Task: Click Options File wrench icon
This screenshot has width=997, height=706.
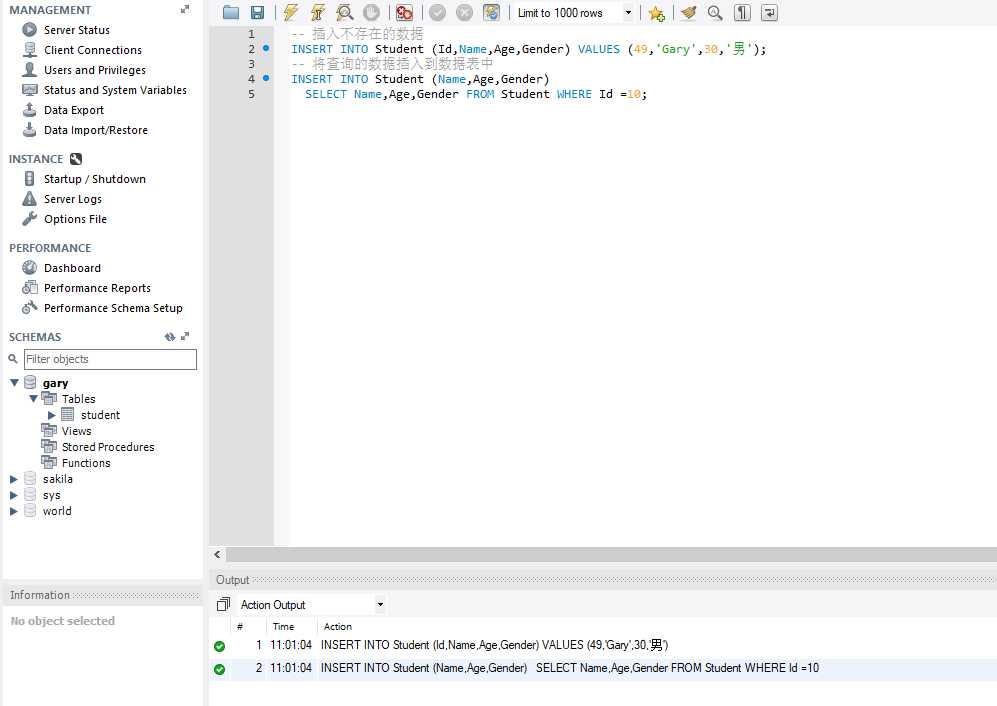Action: (x=29, y=219)
